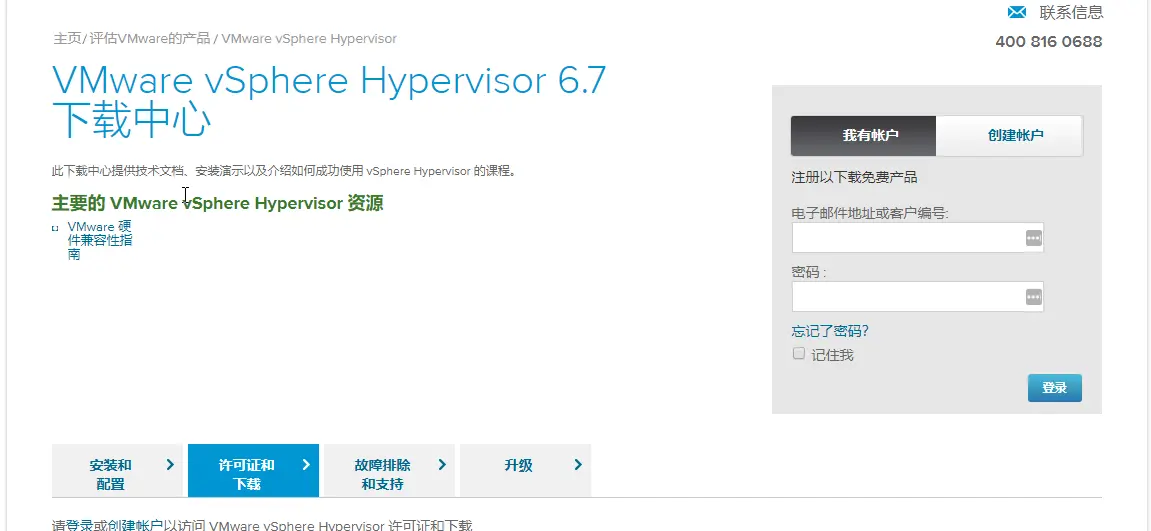Click the 创建帐户 link in the bottom sentence
Image resolution: width=1151 pixels, height=531 pixels.
click(x=135, y=525)
